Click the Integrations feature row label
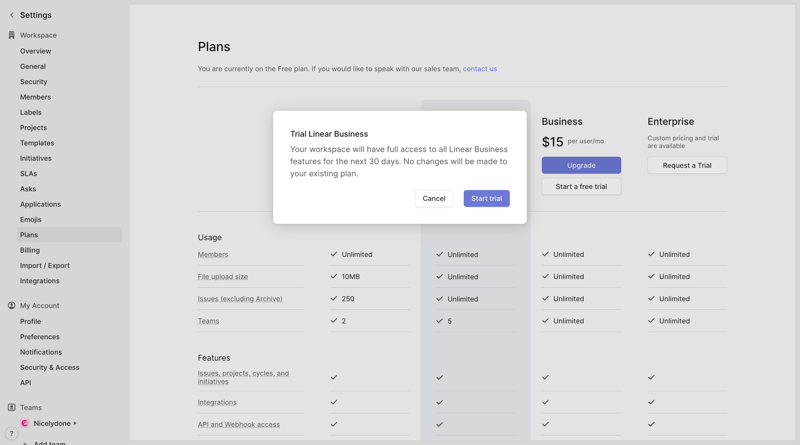This screenshot has width=800, height=445. tap(217, 402)
